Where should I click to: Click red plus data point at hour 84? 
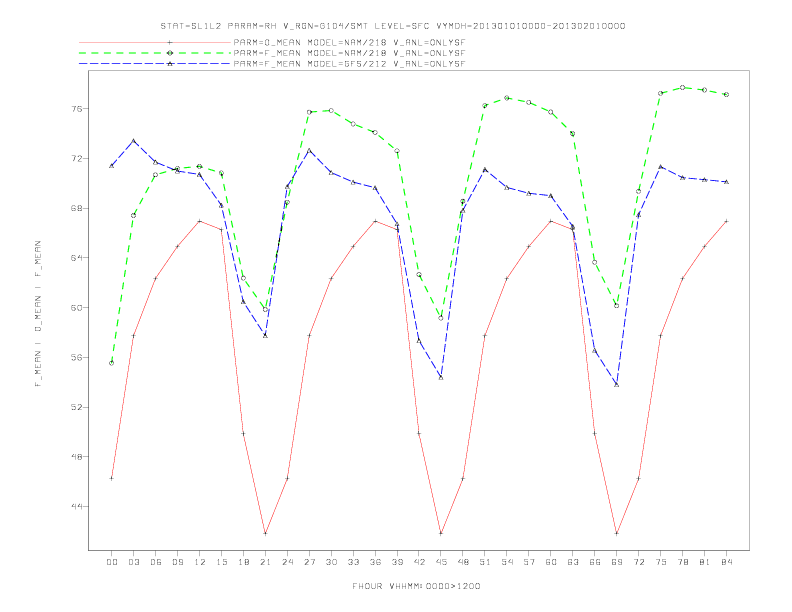pos(726,221)
